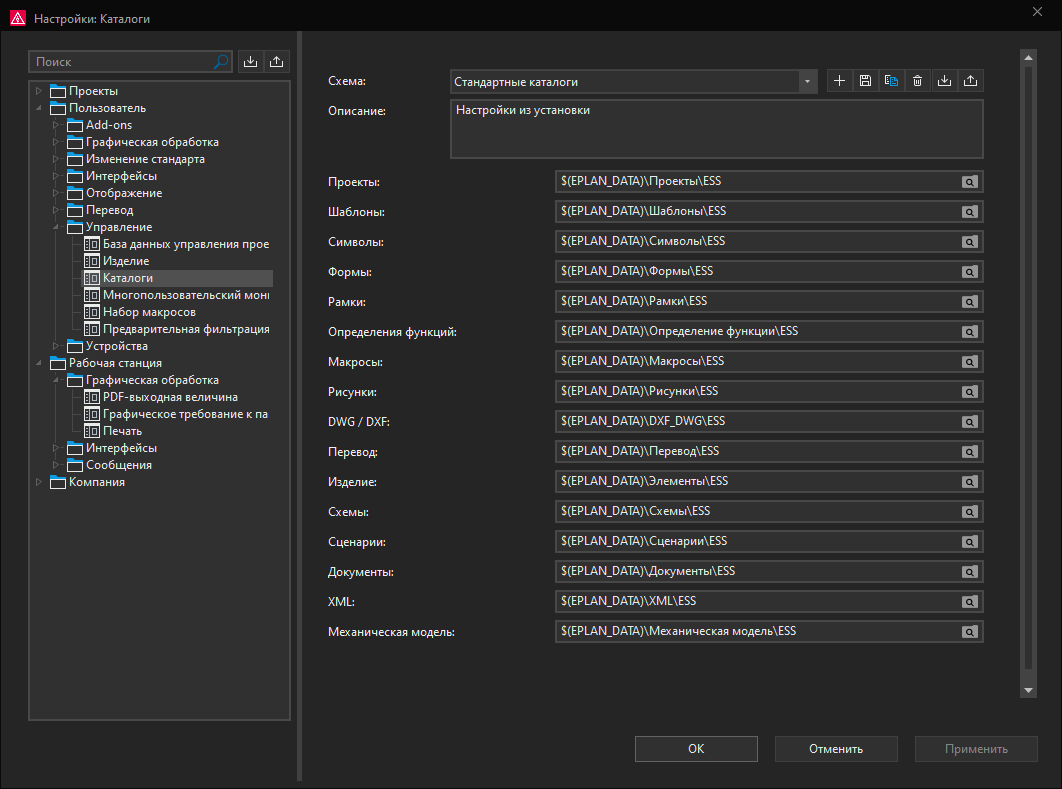
Task: Copy the scheme using the copy icon
Action: [x=891, y=81]
